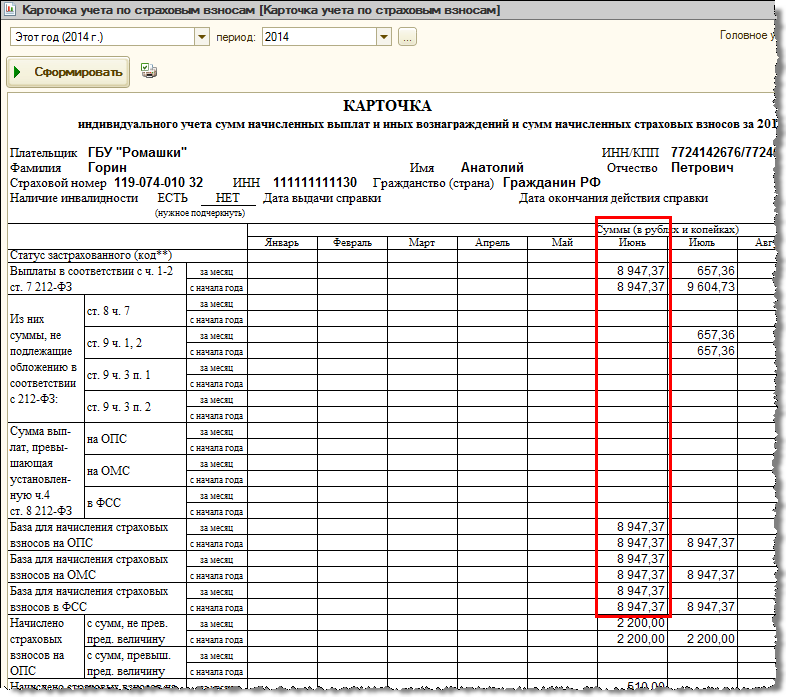Click the Сформировать button

tap(68, 72)
